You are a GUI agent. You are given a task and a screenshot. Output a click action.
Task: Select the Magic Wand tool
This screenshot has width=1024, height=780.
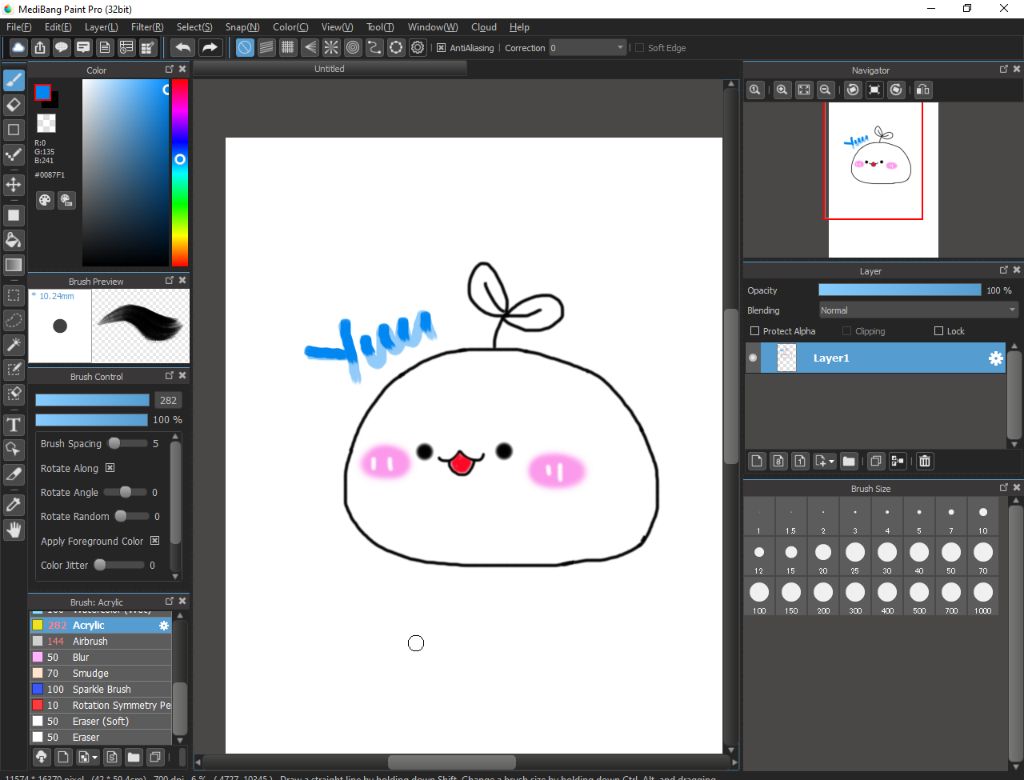point(14,344)
